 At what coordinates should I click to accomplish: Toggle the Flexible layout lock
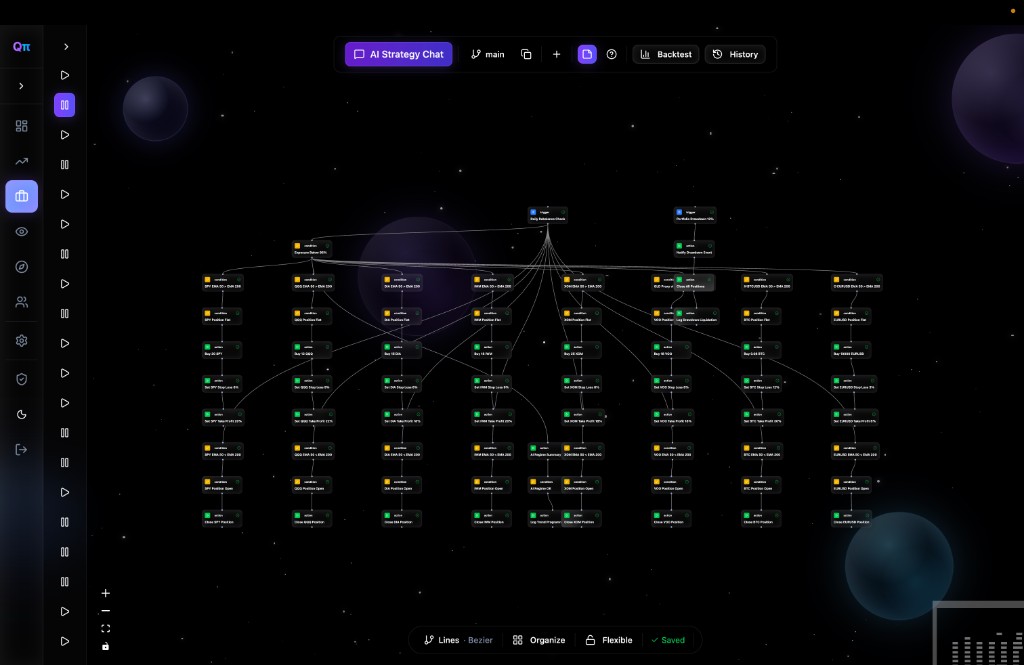click(608, 640)
